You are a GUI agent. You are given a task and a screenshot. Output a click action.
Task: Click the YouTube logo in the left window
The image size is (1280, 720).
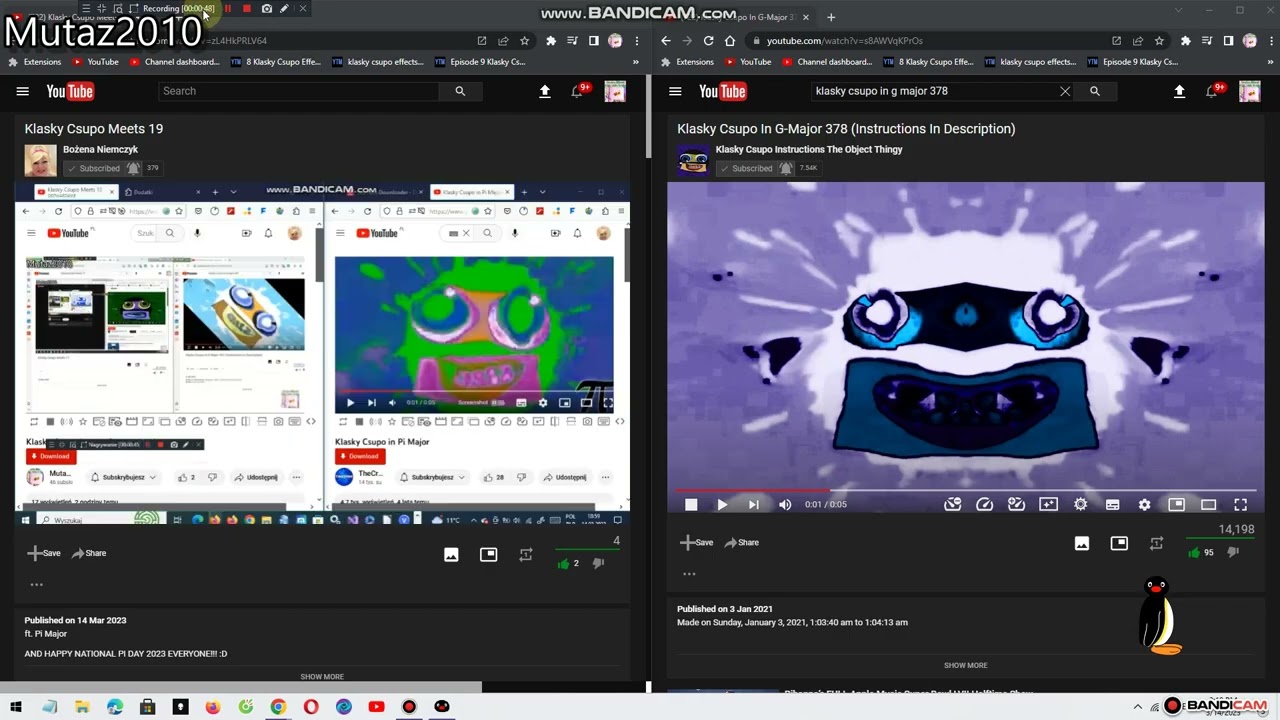click(70, 92)
